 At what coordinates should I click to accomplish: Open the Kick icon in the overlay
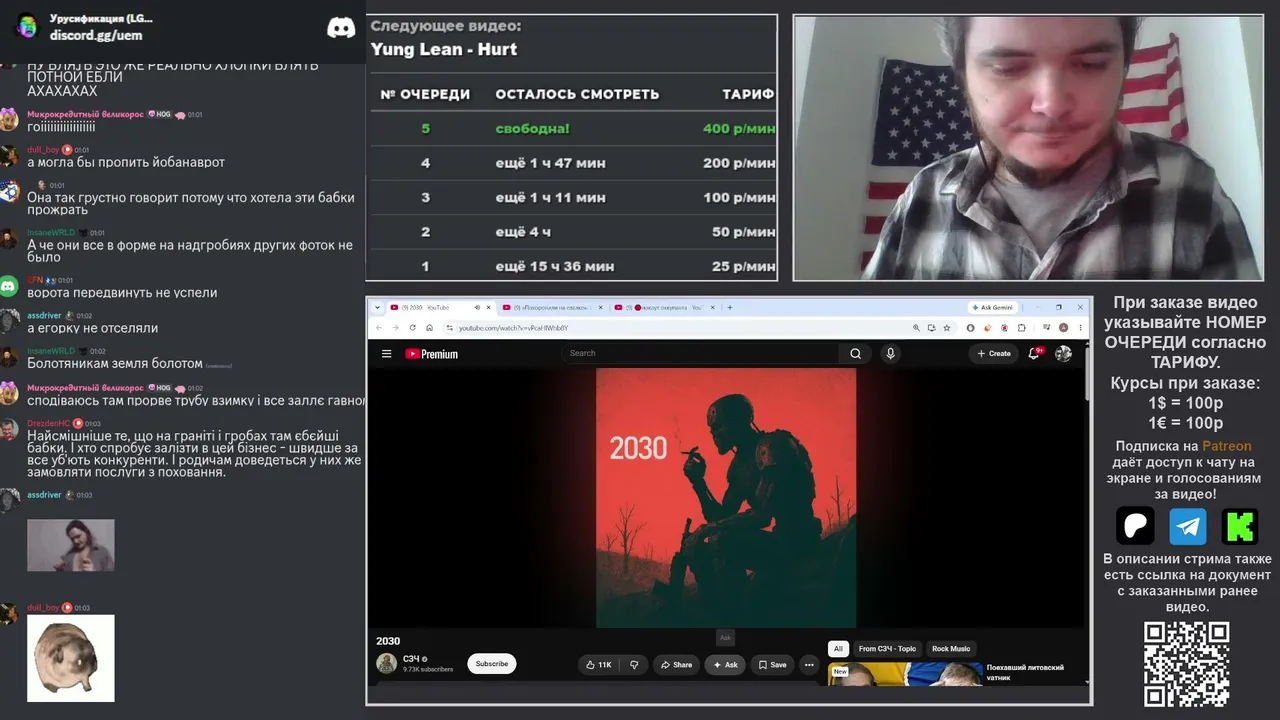(x=1240, y=526)
